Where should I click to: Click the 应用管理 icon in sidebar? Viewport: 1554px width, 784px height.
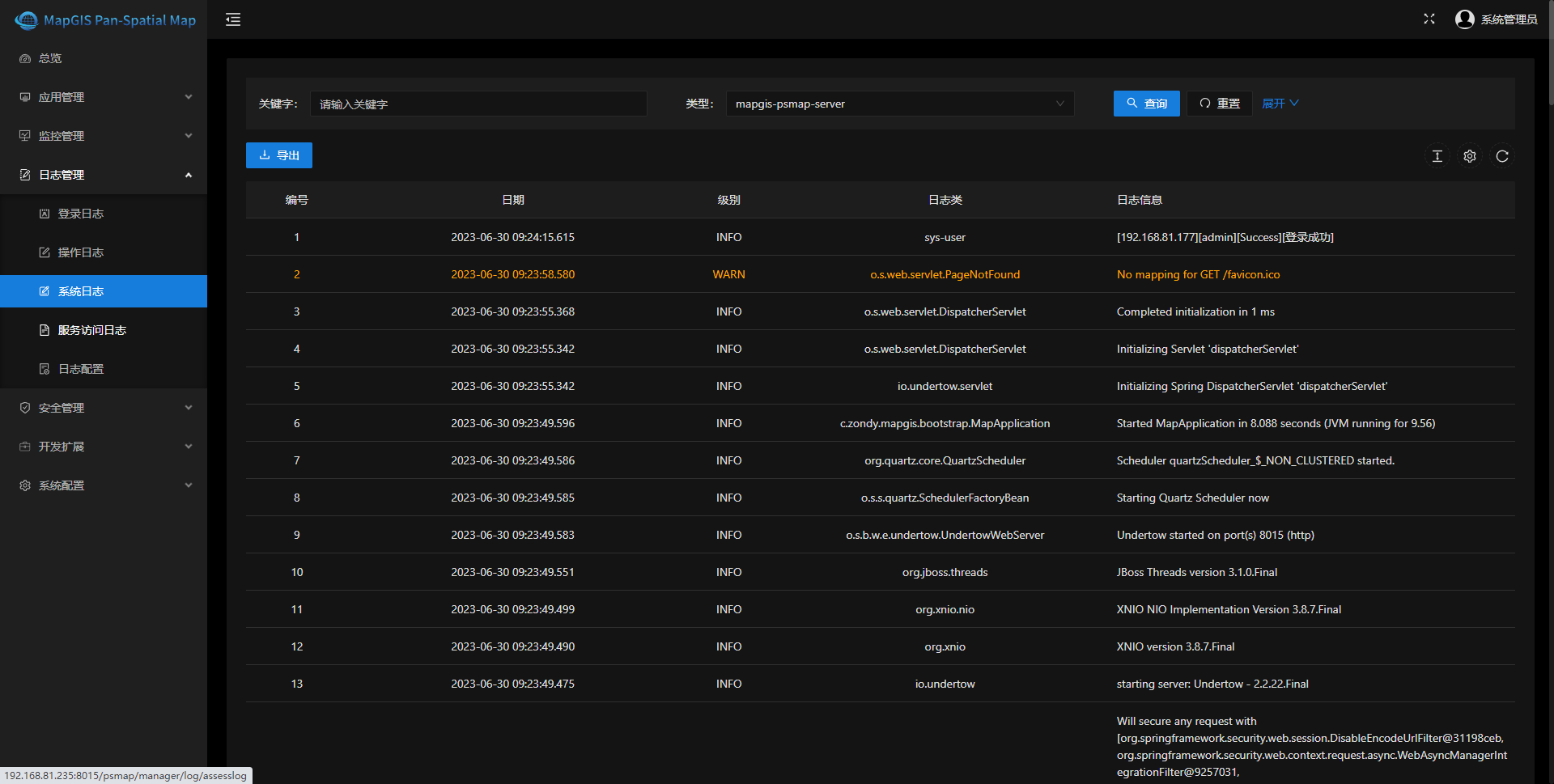point(25,97)
